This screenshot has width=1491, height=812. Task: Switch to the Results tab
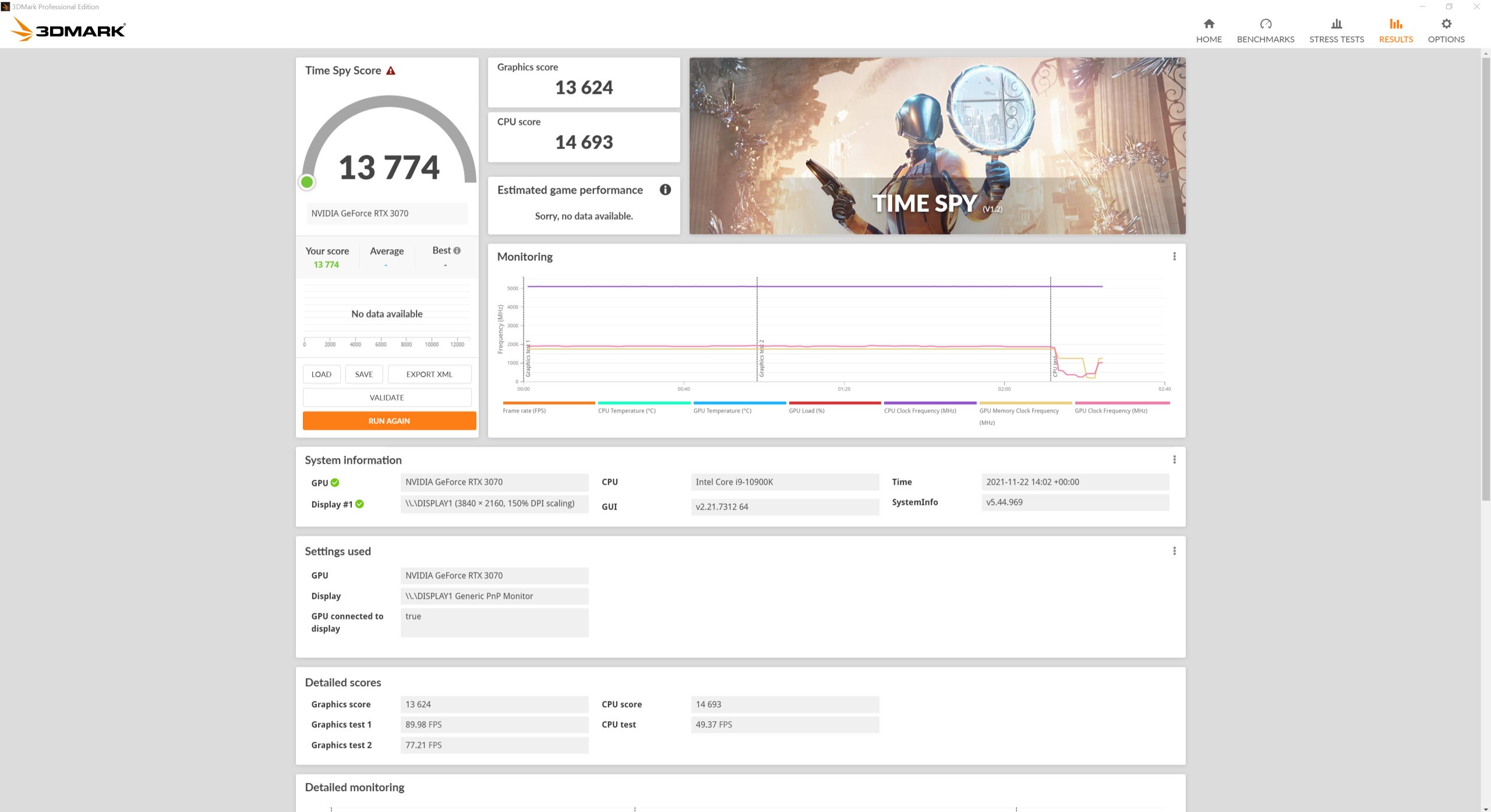click(1395, 30)
